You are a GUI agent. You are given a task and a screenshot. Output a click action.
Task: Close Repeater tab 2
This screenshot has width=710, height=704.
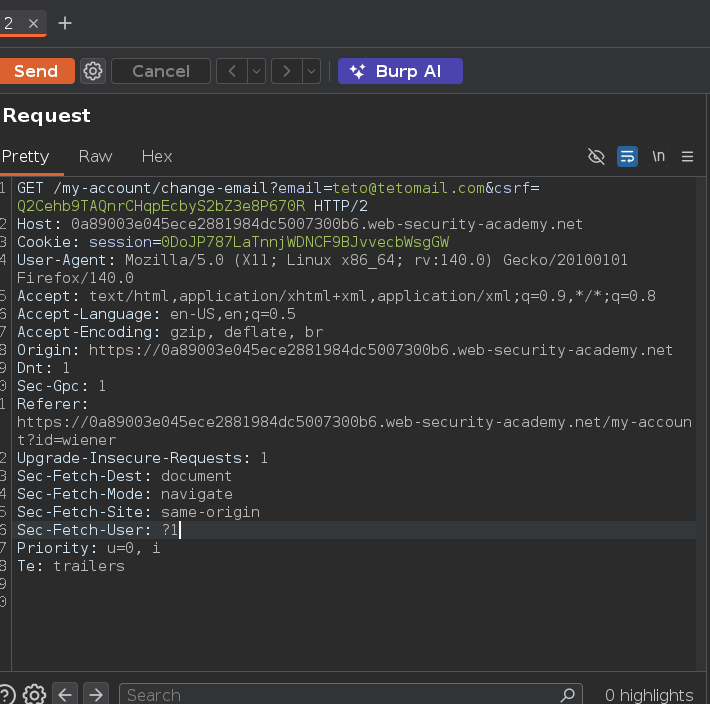click(34, 23)
